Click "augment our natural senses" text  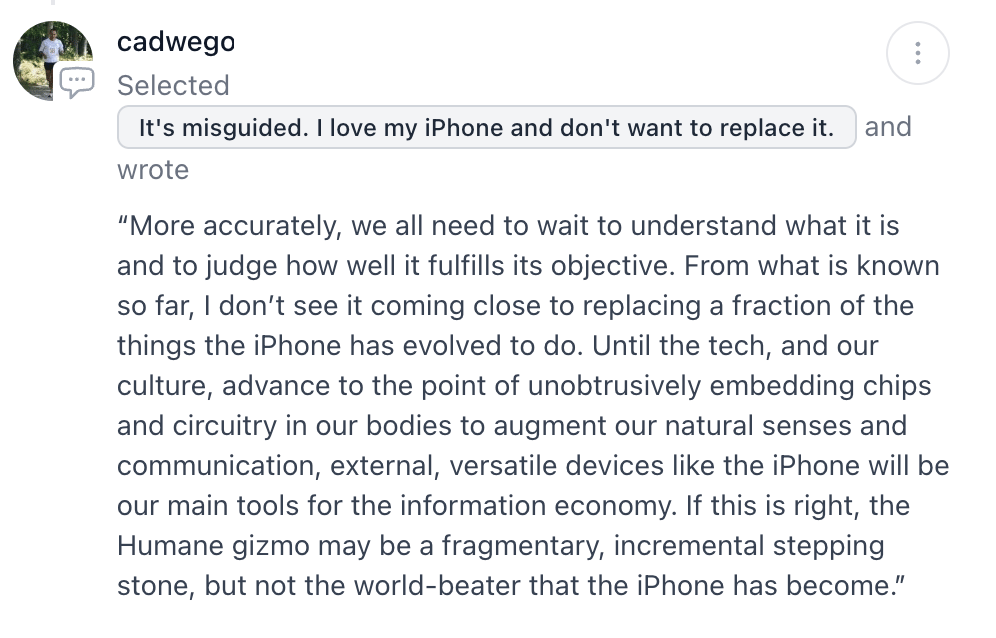coord(673,426)
